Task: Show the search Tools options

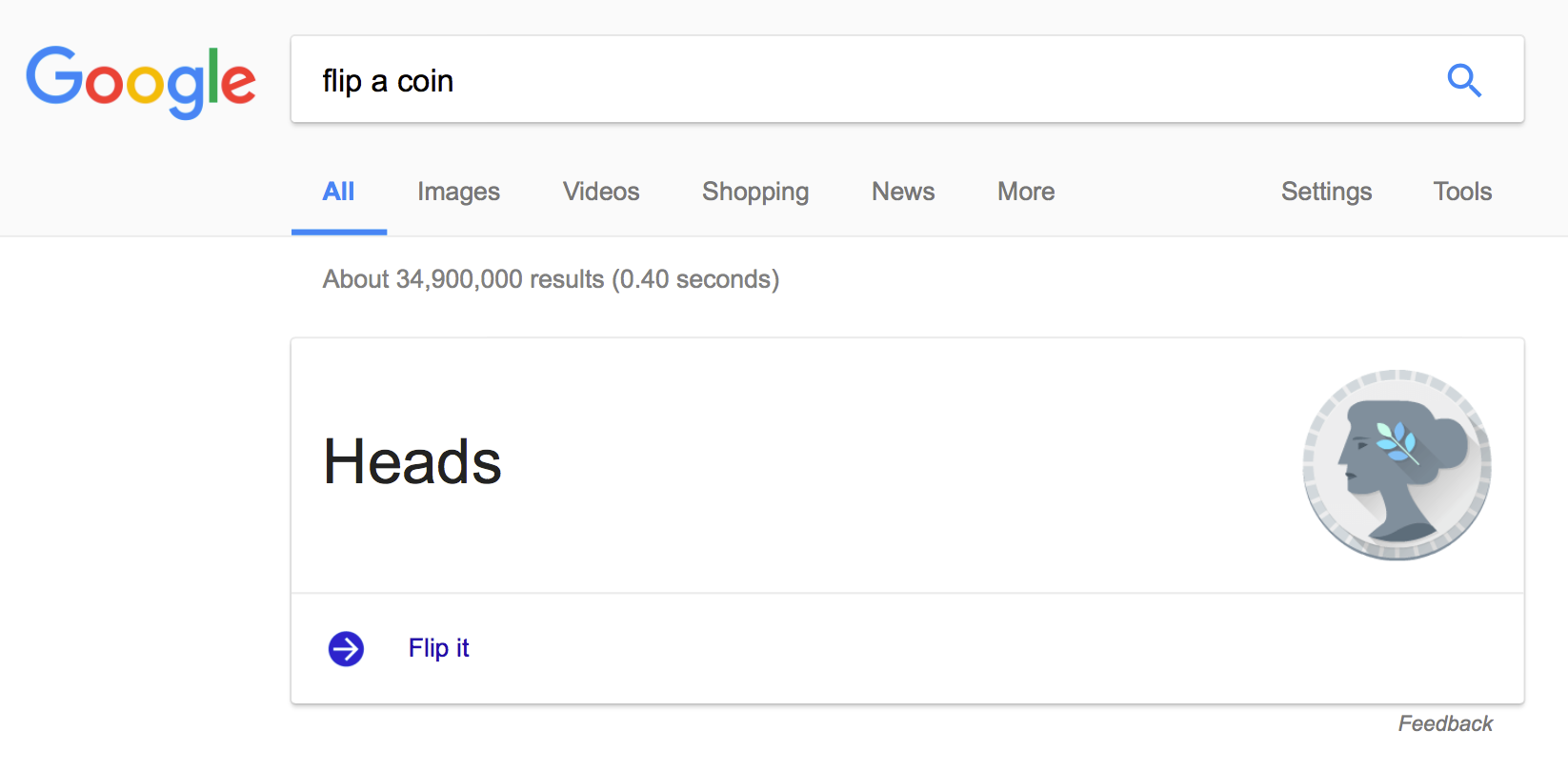Action: pyautogui.click(x=1462, y=192)
